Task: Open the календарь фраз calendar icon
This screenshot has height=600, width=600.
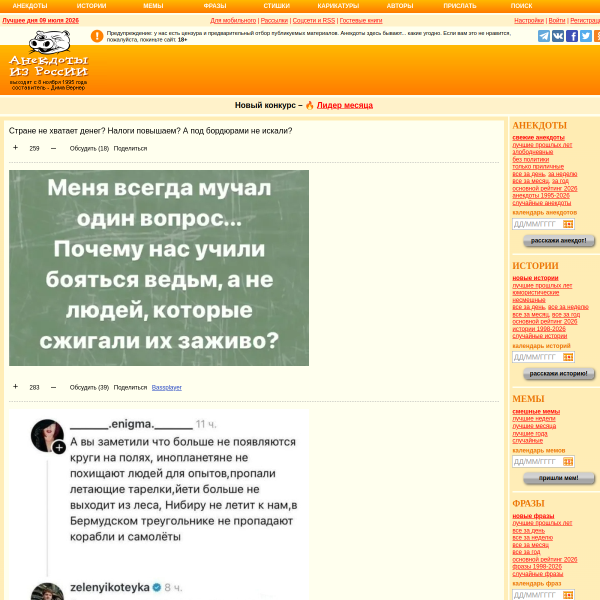Action: coord(568,595)
